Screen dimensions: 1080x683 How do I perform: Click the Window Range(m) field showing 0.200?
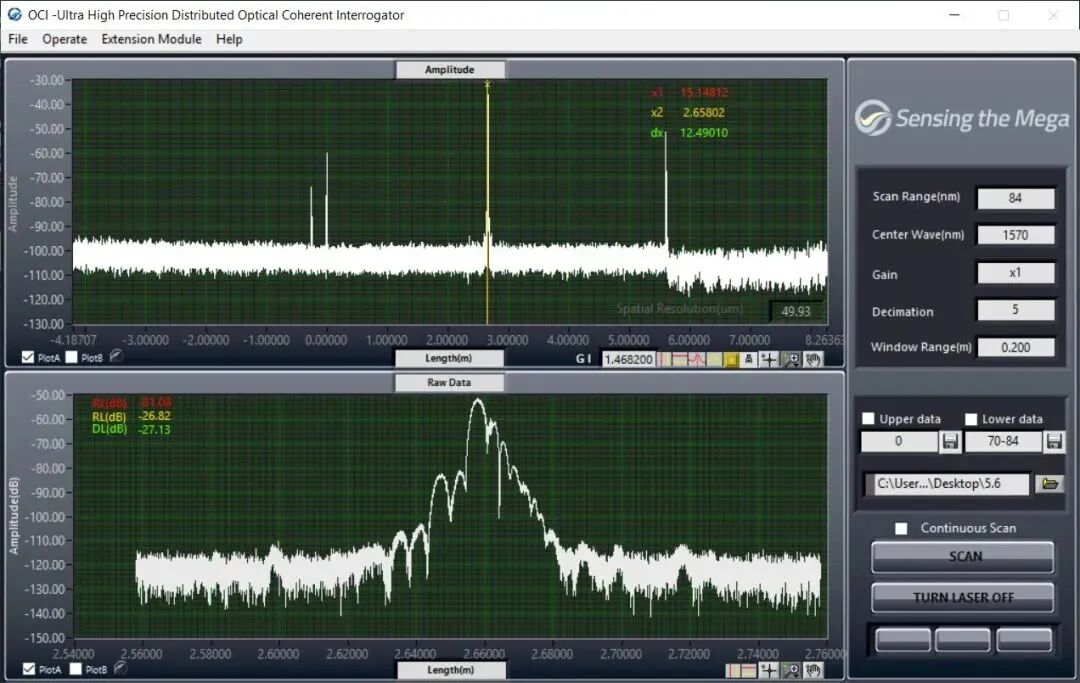[x=1016, y=347]
